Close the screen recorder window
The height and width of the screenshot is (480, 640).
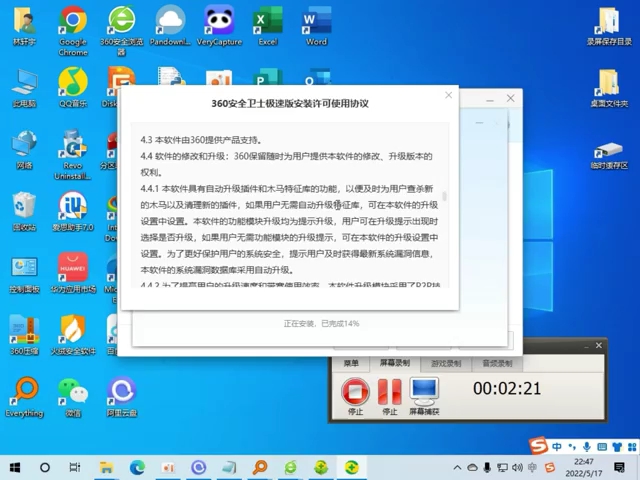click(599, 345)
